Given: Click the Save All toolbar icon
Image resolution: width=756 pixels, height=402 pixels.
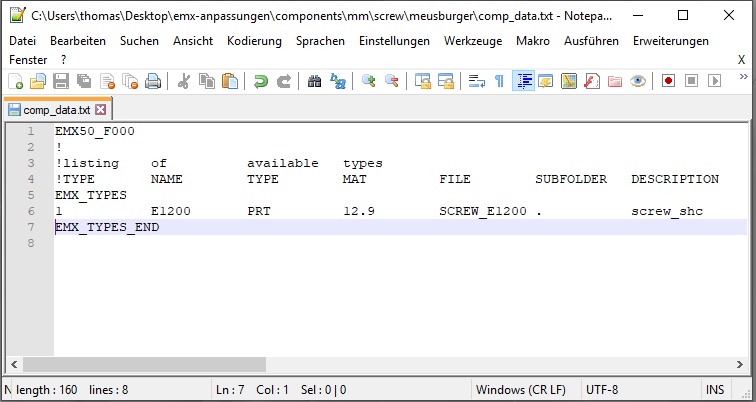Looking at the screenshot, I should (84, 81).
